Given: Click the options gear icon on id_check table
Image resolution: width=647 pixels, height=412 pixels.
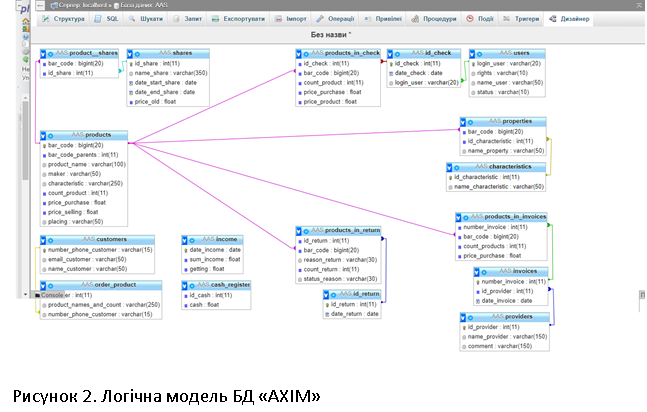Looking at the screenshot, I should click(397, 52).
